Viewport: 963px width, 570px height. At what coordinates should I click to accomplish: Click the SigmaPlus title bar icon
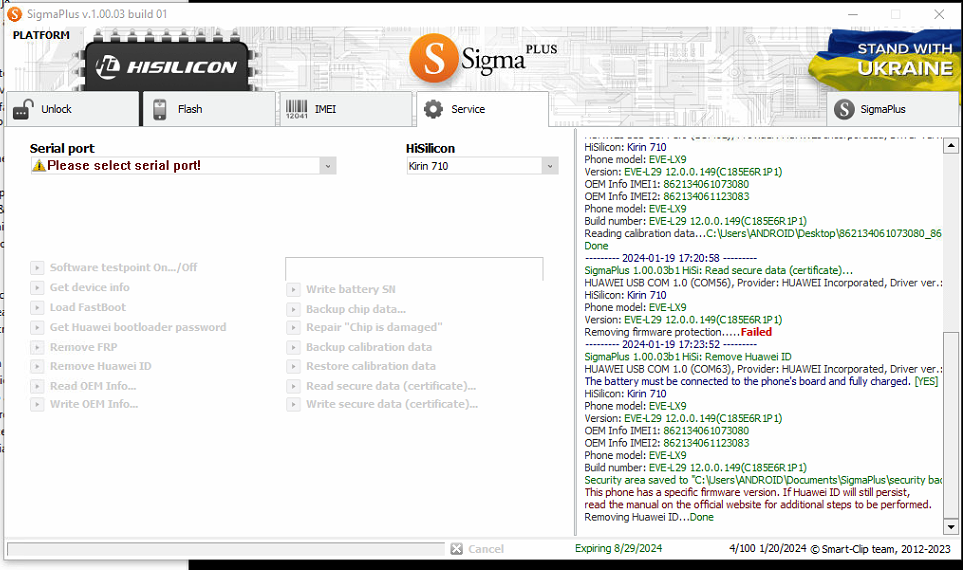[x=14, y=14]
